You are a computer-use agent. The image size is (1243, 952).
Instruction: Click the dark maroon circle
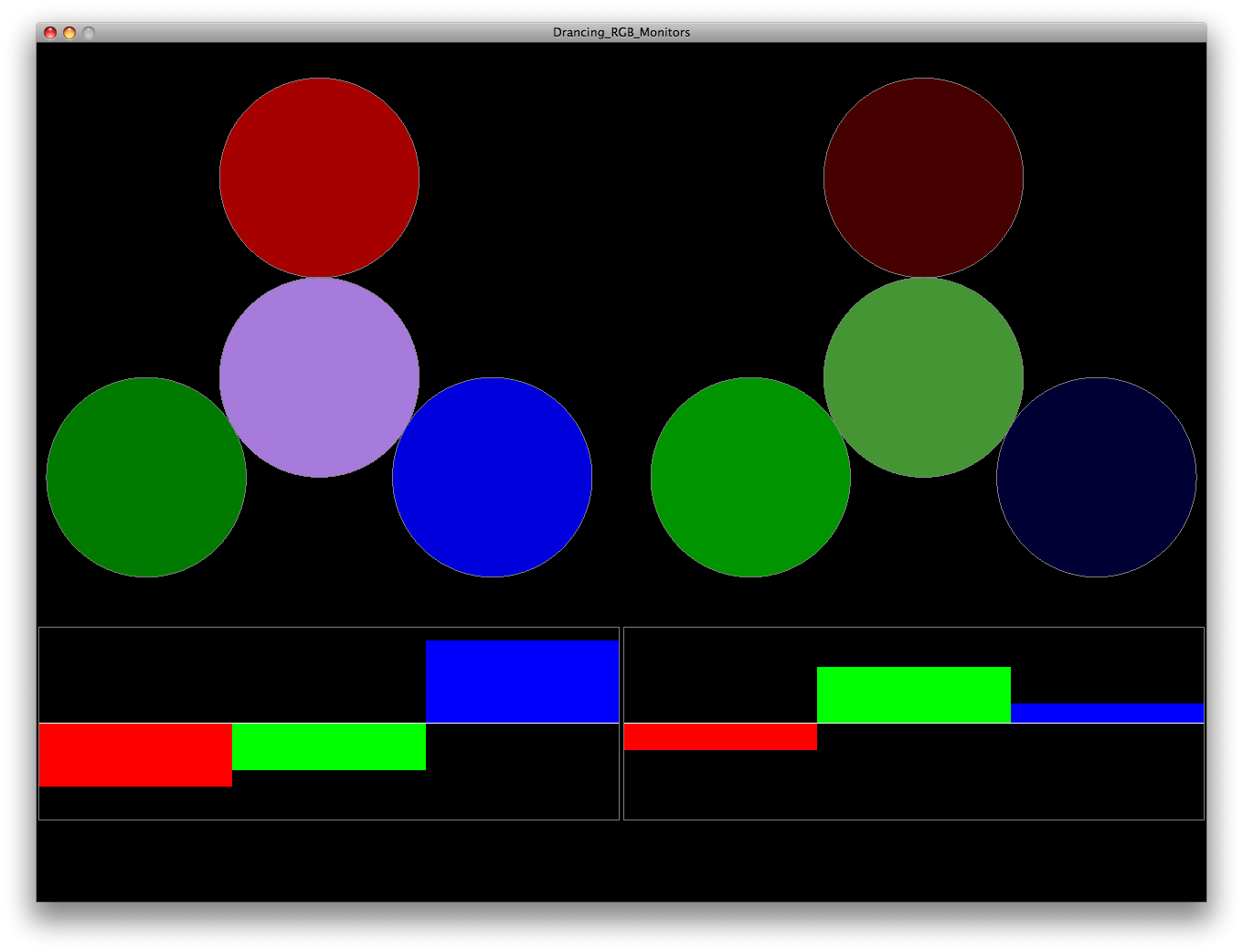click(x=923, y=177)
